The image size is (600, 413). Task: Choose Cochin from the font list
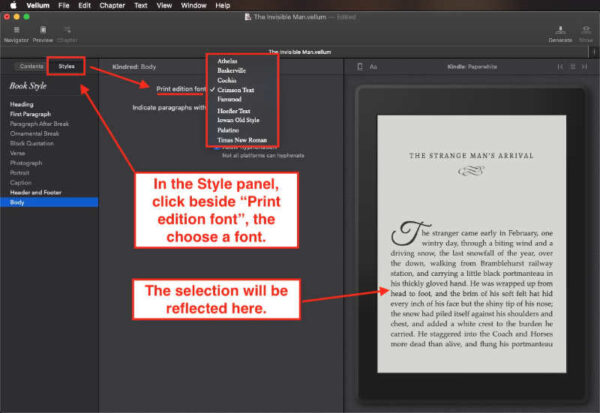[227, 80]
